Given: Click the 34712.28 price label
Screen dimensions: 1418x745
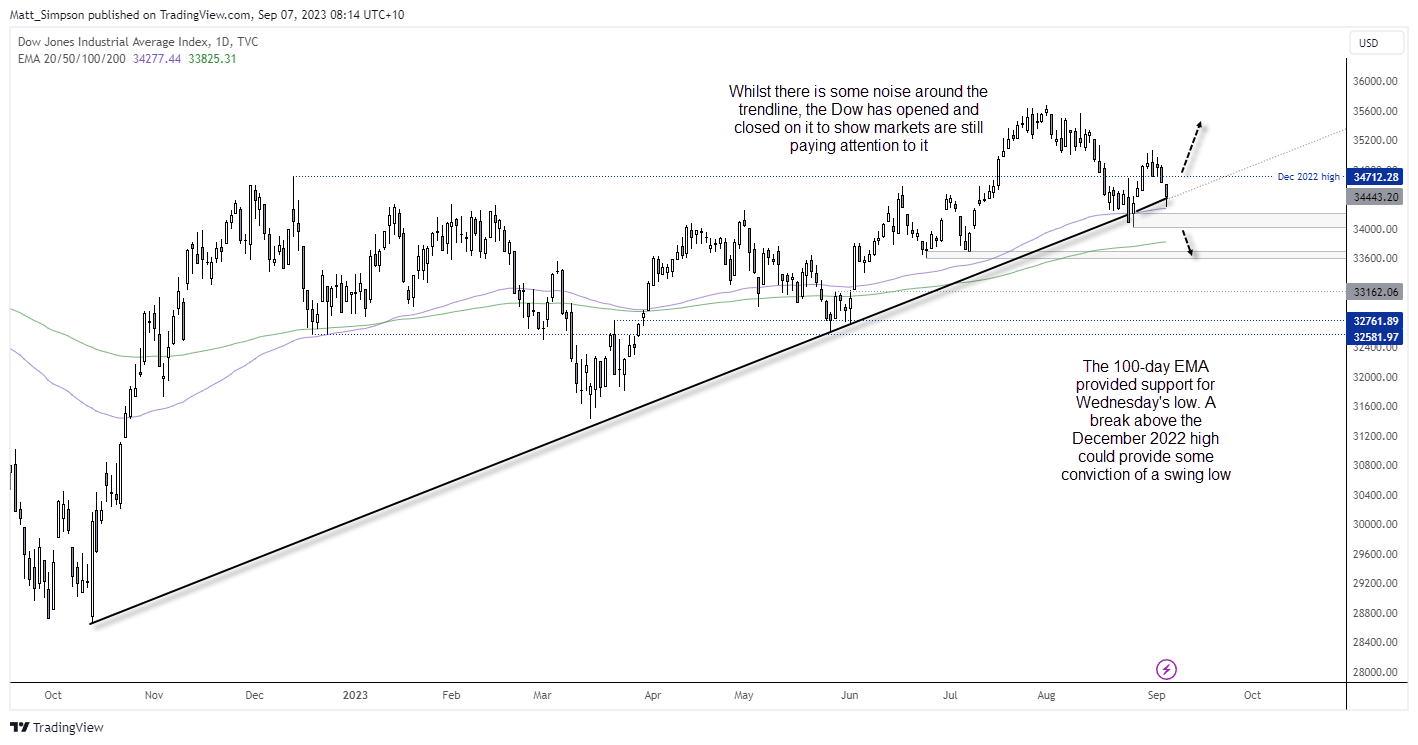Looking at the screenshot, I should point(1376,177).
